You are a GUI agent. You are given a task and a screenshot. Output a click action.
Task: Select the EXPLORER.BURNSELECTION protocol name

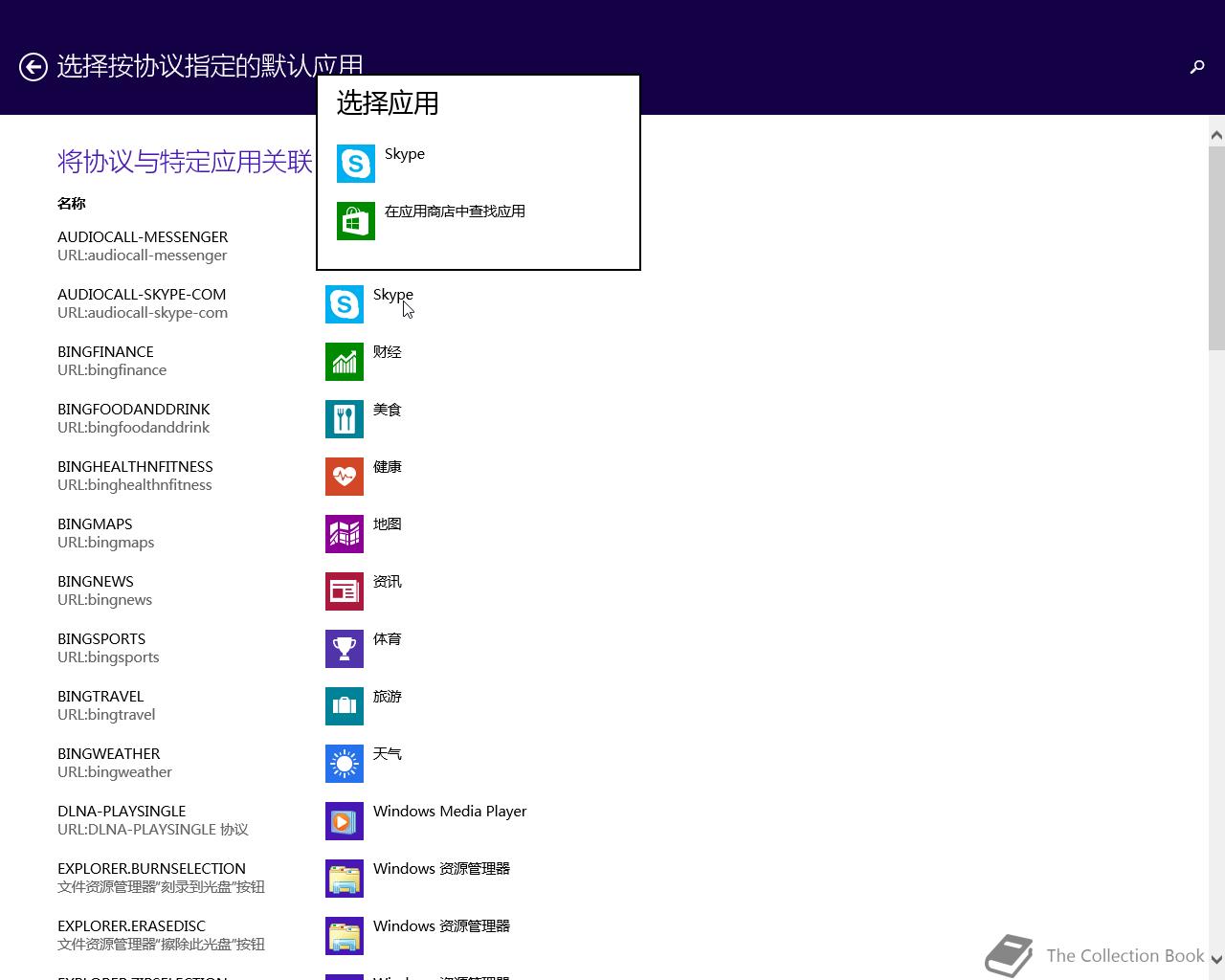(151, 869)
